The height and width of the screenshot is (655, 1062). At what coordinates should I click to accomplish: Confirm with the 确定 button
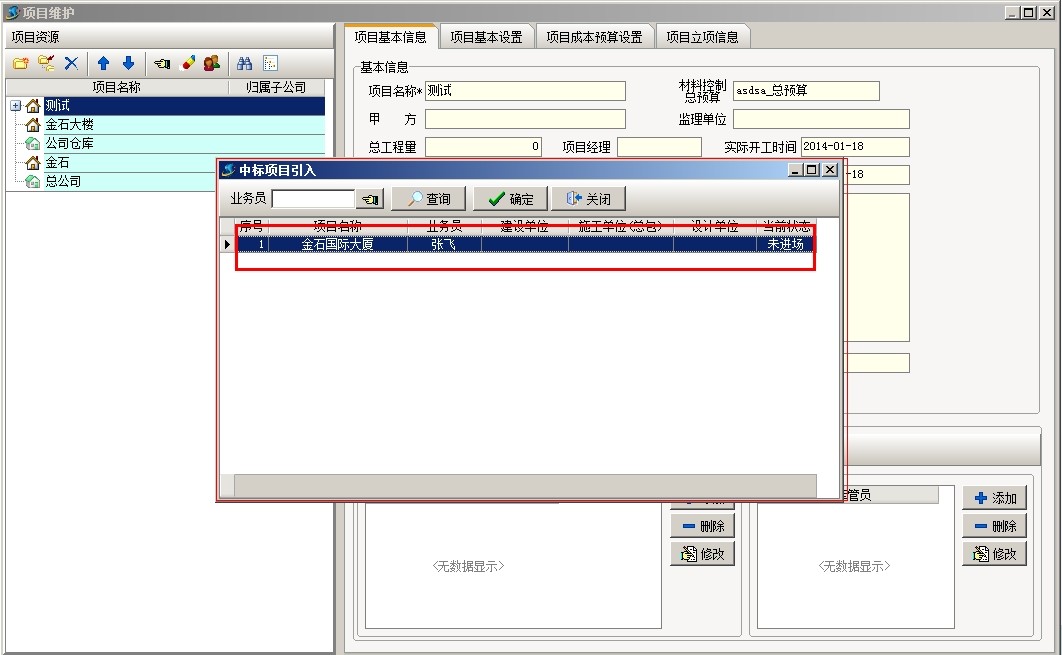(x=510, y=199)
